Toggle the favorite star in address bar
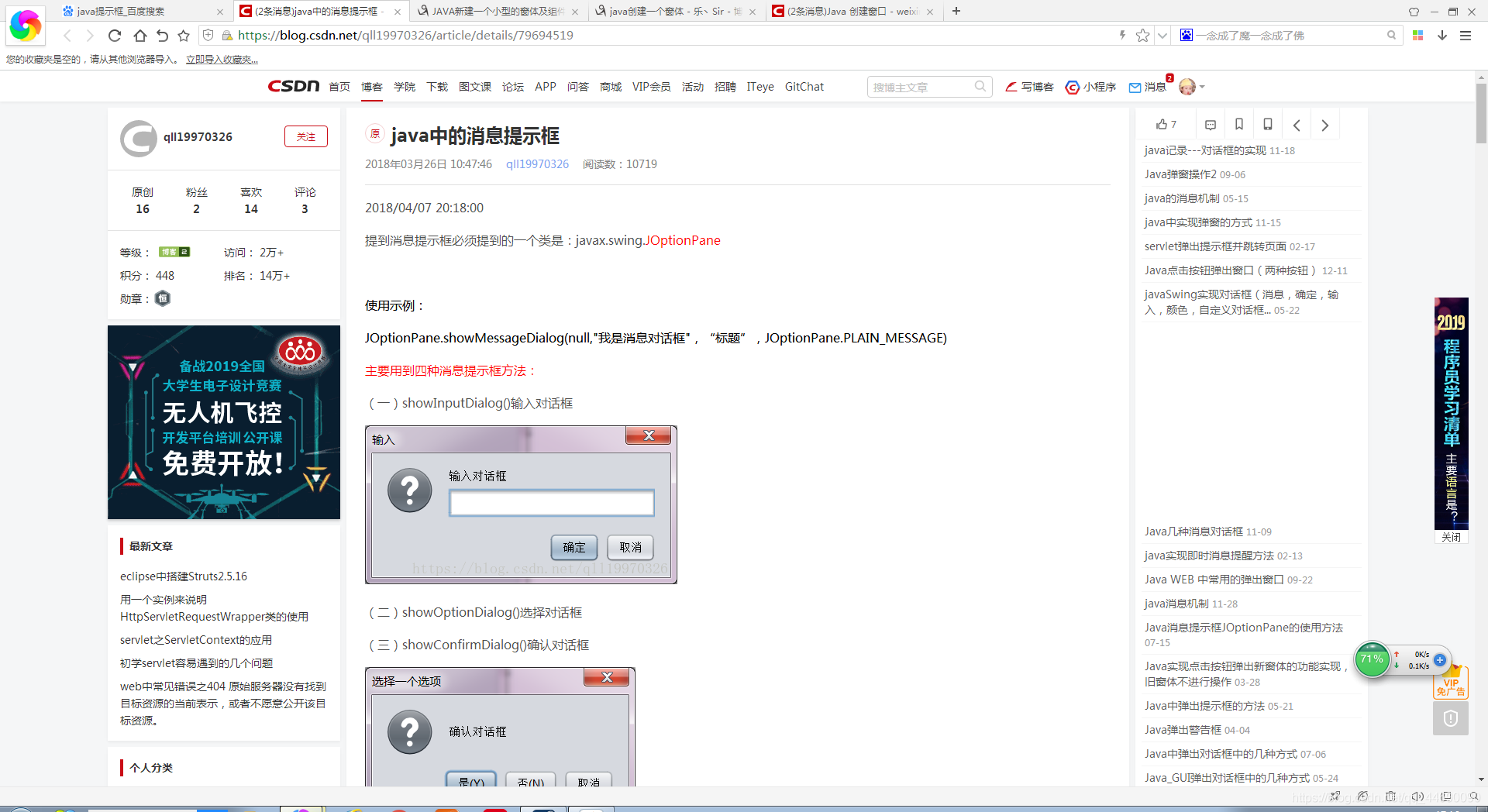1488x812 pixels. [x=1142, y=35]
